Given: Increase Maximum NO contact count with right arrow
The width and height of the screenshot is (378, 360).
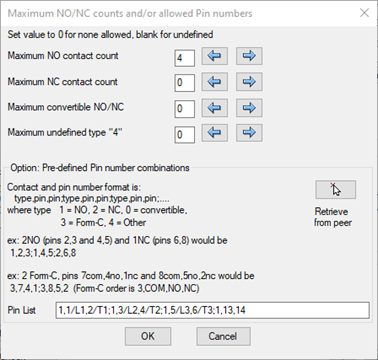Looking at the screenshot, I should [249, 56].
